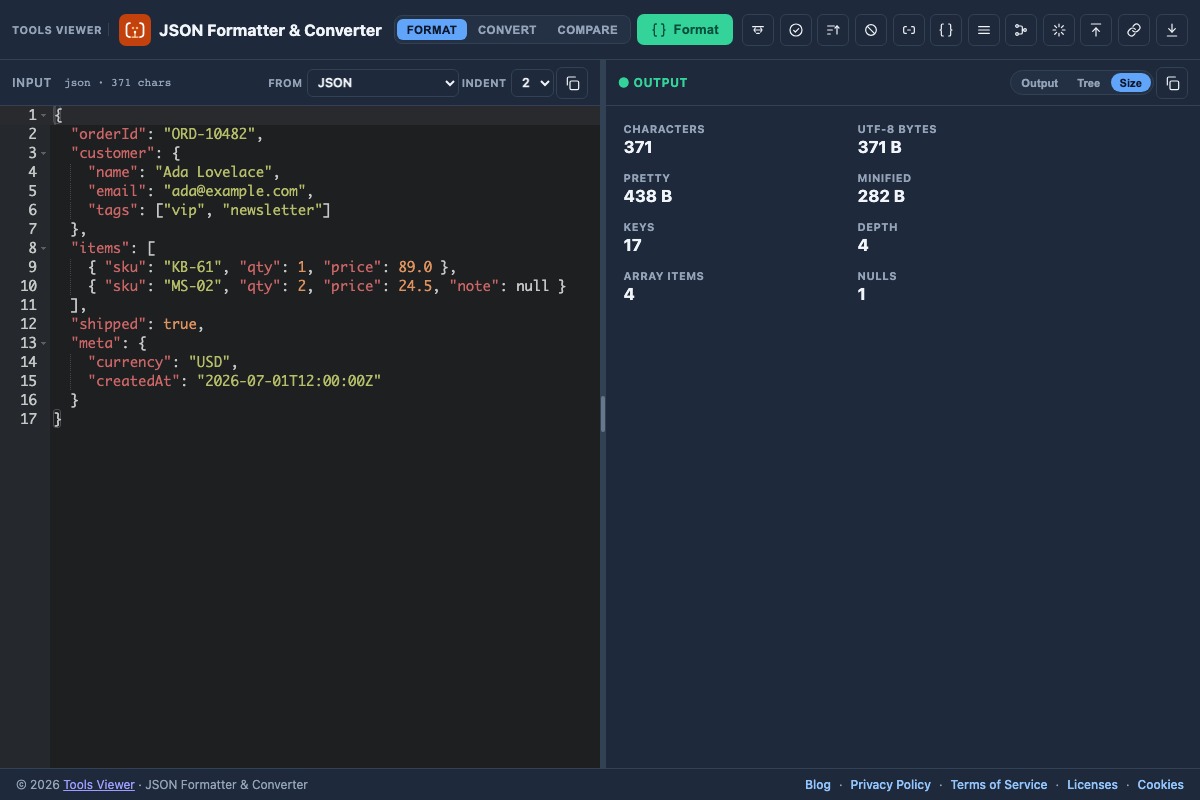Screen dimensions: 1200x800
Task: Click the 89.0 price value
Action: (415, 267)
